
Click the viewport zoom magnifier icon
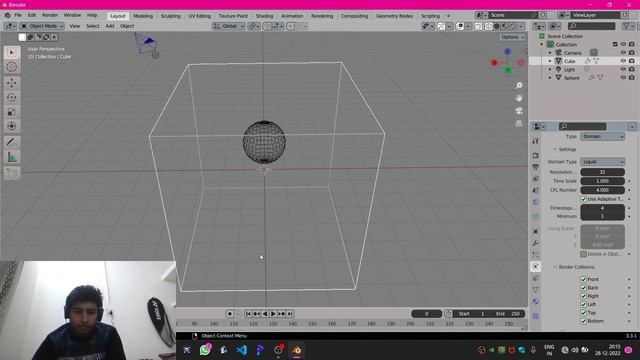pos(519,86)
